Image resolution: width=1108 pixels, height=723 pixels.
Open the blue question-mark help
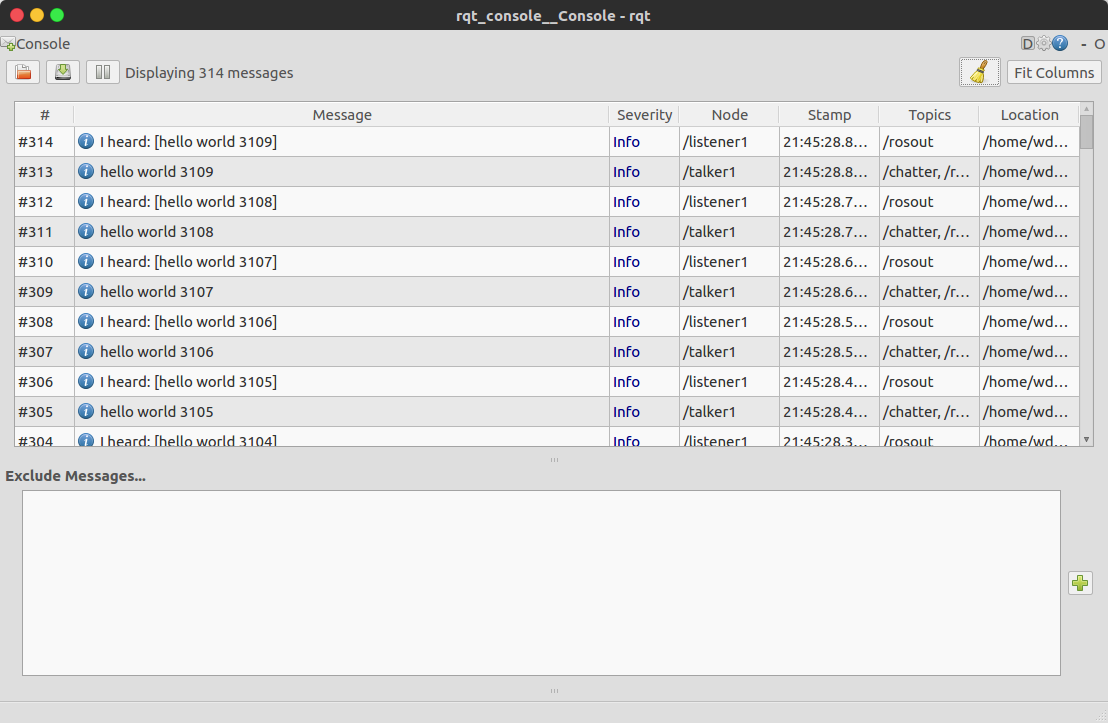[1060, 44]
